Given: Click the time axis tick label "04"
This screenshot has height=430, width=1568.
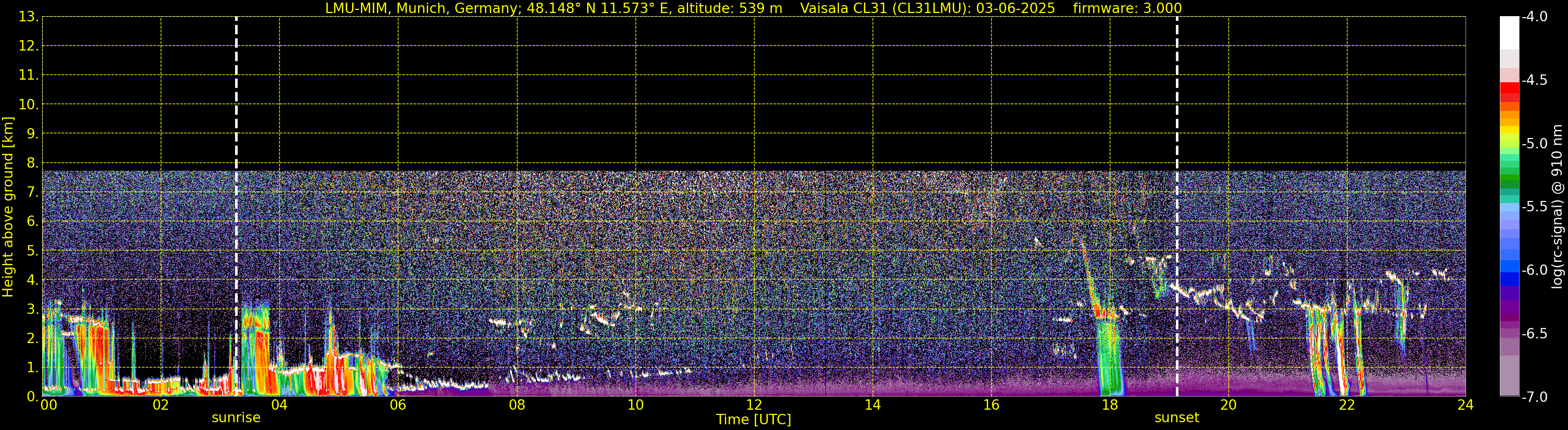Looking at the screenshot, I should point(279,405).
